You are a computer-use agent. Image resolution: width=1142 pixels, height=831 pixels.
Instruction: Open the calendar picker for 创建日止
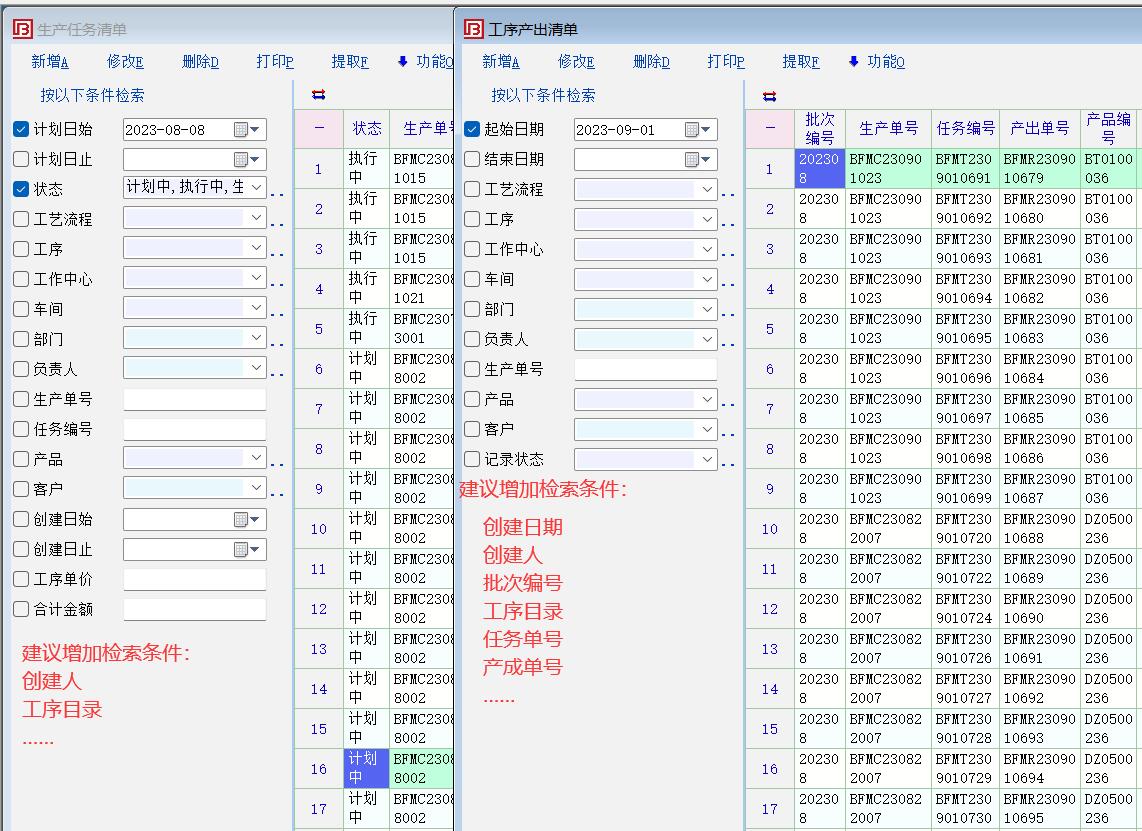[x=246, y=549]
